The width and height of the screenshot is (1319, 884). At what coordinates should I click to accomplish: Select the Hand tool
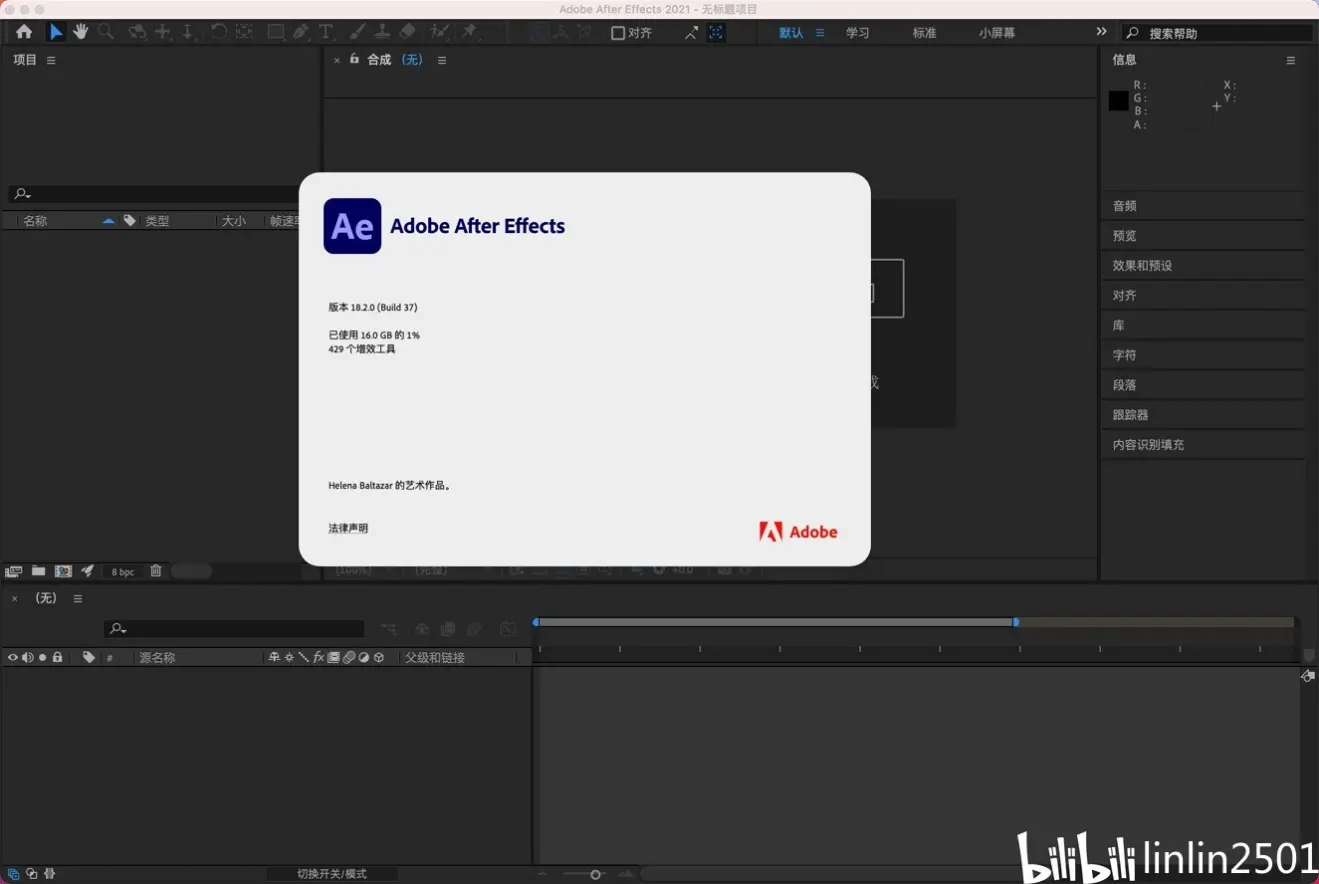[x=80, y=32]
